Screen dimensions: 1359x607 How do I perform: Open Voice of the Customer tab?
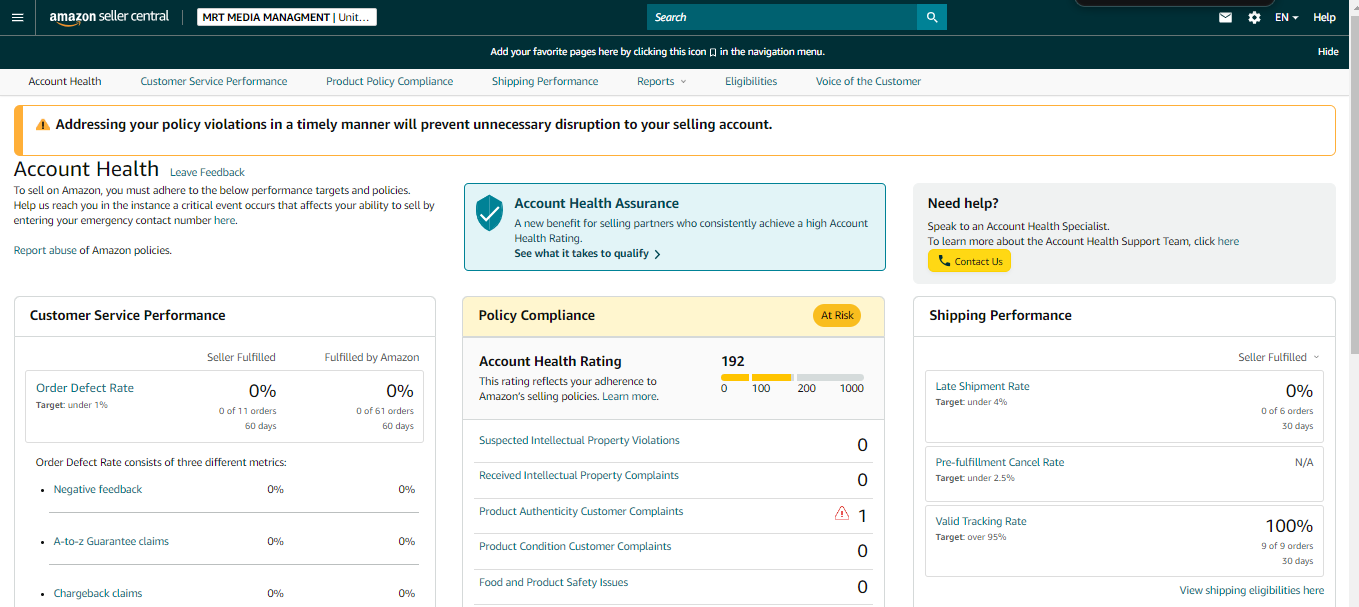868,81
